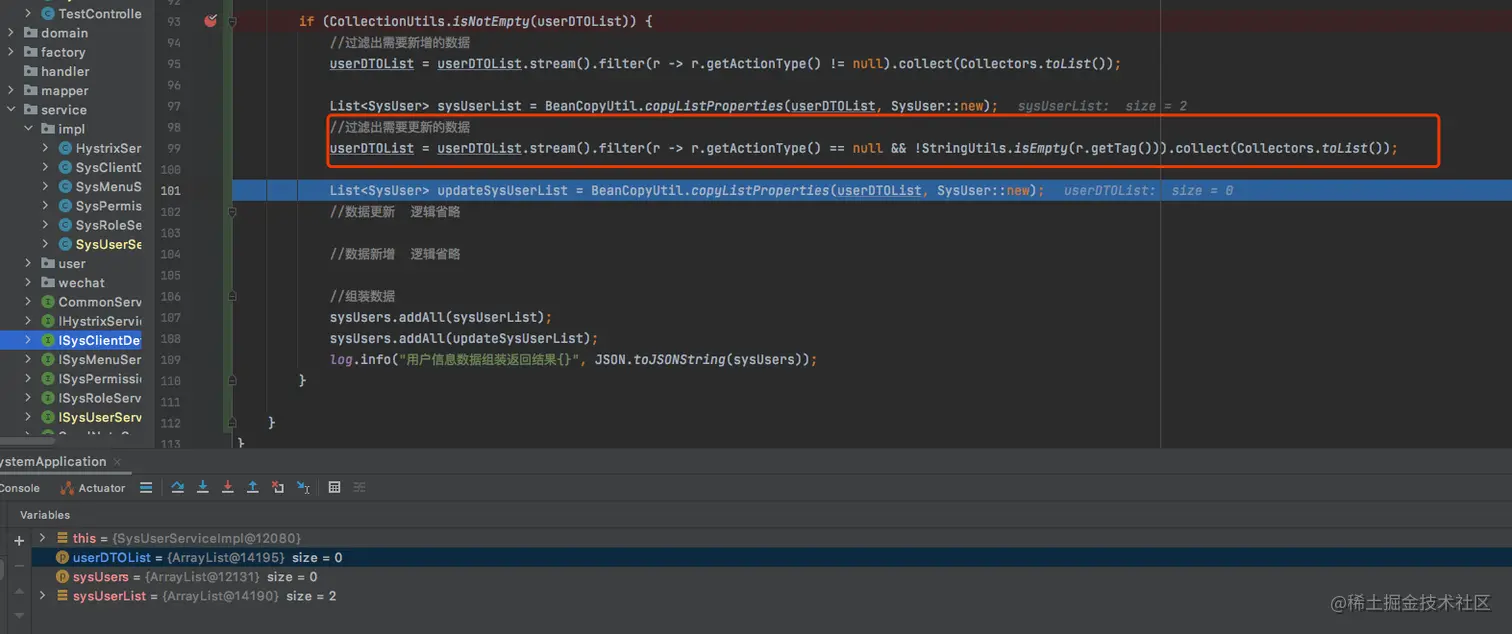Click Step Over in the debug toolbar

pyautogui.click(x=178, y=487)
